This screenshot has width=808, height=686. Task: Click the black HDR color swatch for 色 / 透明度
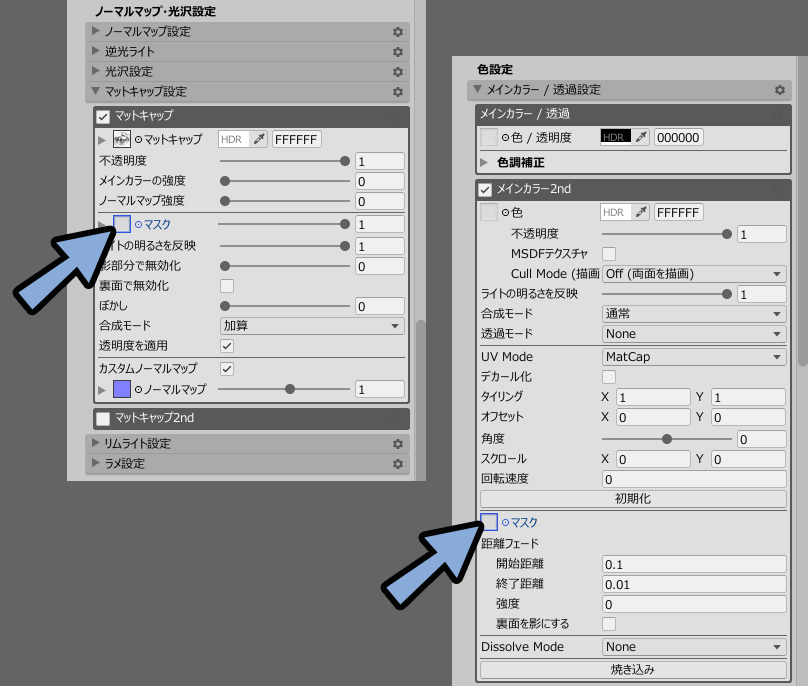[x=613, y=137]
